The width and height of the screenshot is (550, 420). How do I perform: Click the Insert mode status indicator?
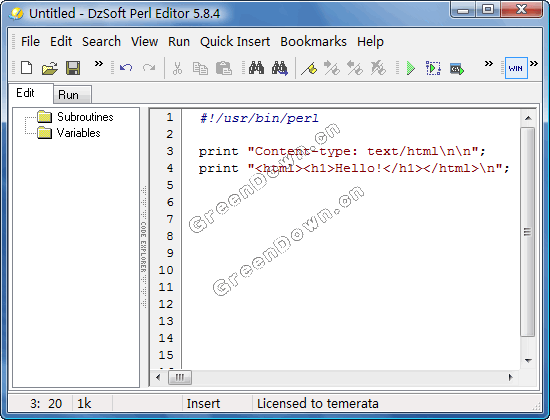[x=203, y=404]
